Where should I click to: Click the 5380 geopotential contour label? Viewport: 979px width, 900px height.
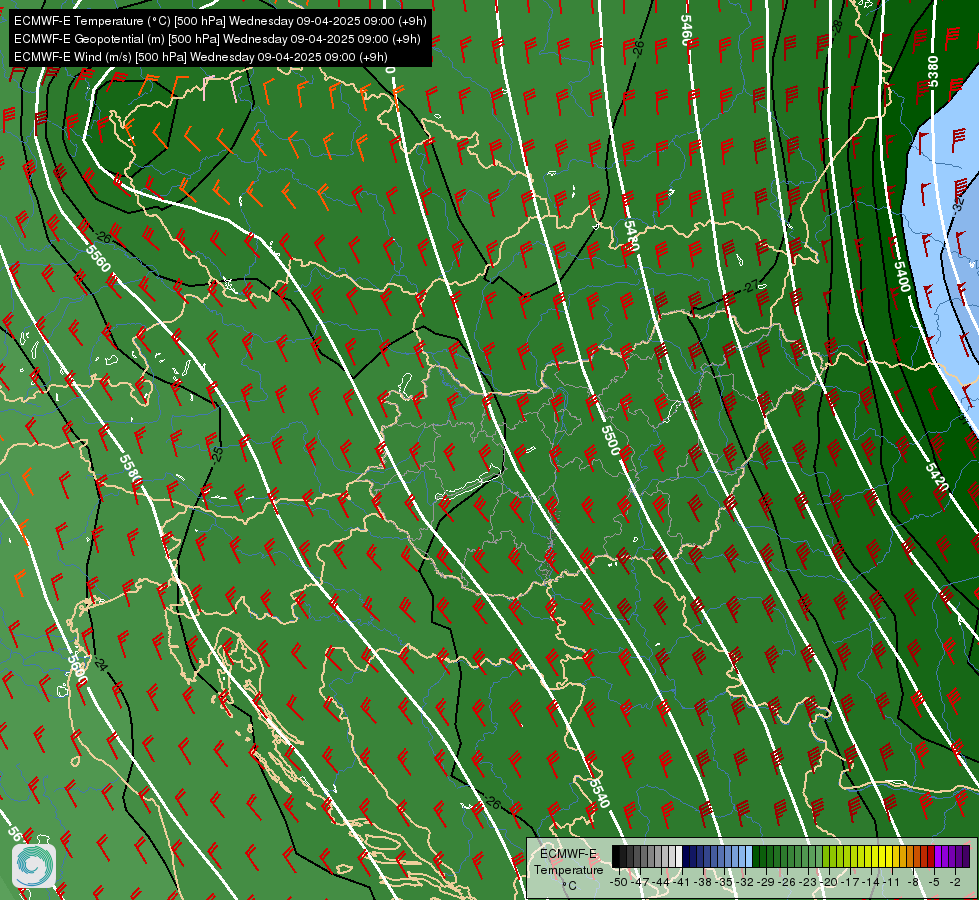tap(933, 72)
